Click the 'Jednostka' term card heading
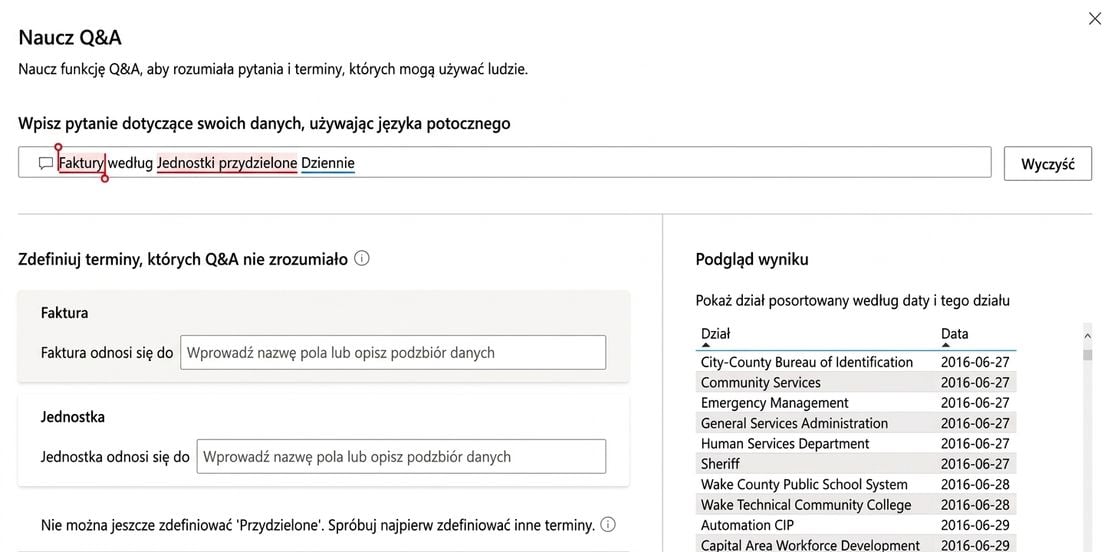This screenshot has width=1111, height=552. click(73, 417)
